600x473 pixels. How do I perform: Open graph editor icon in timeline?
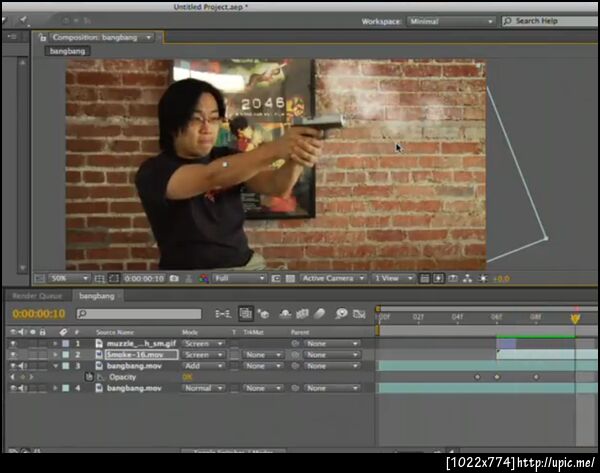click(359, 314)
